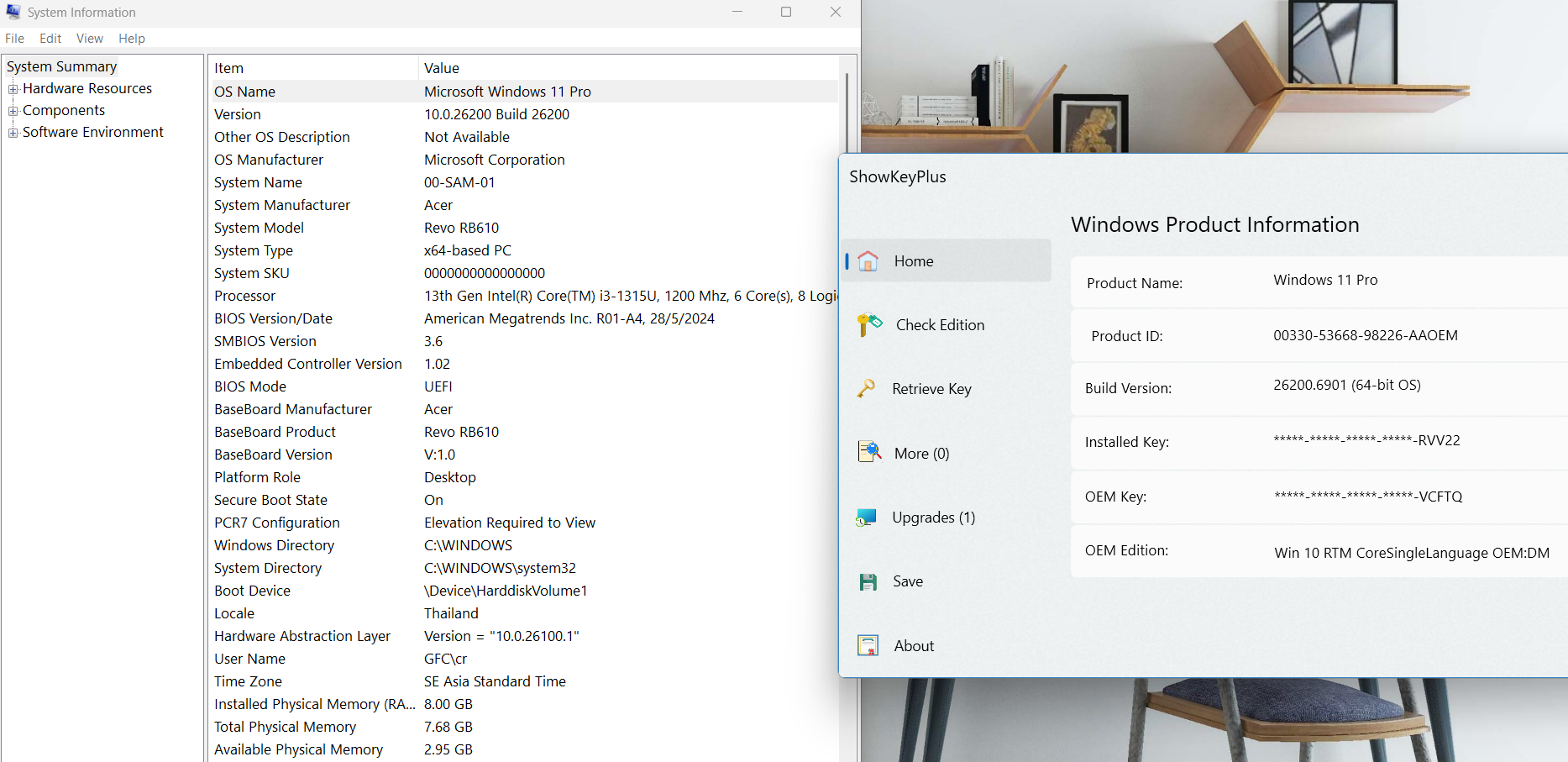
Task: Click the Check Edition keys icon
Action: click(869, 324)
